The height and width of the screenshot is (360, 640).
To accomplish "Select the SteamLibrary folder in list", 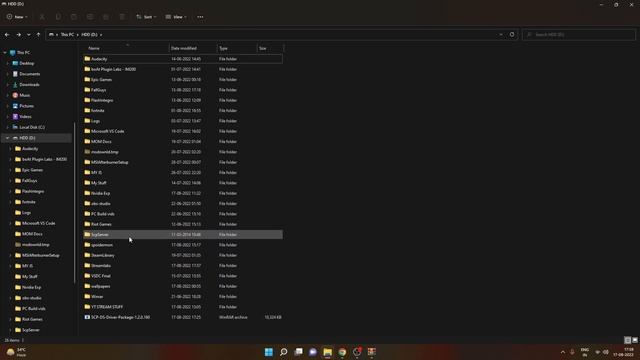I will (183, 255).
